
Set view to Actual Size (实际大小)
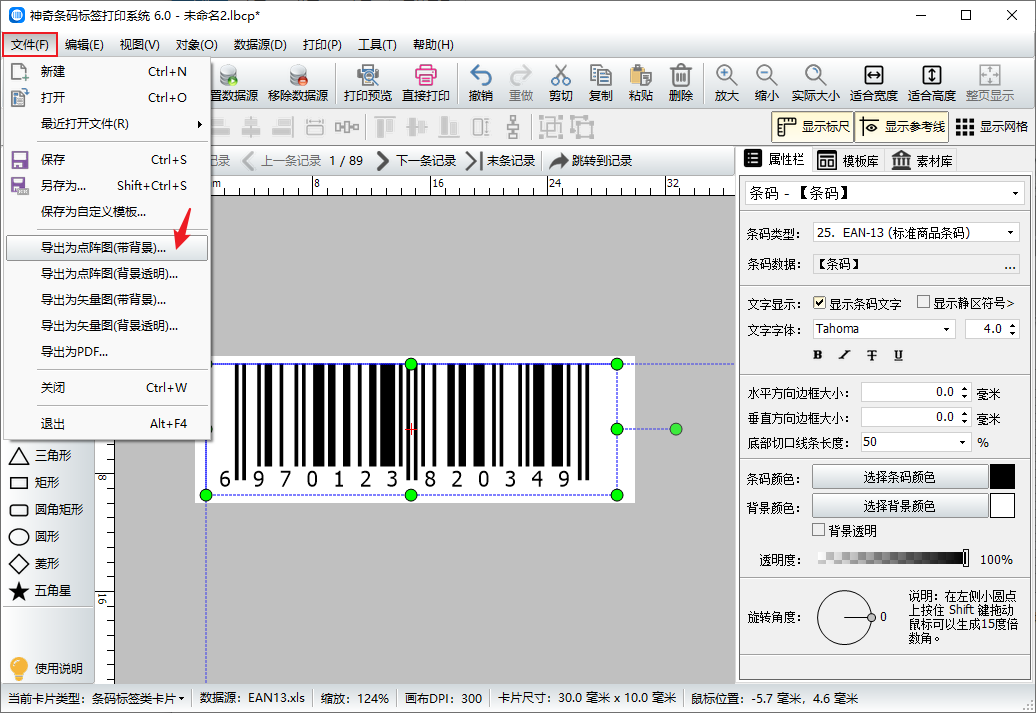(x=815, y=83)
